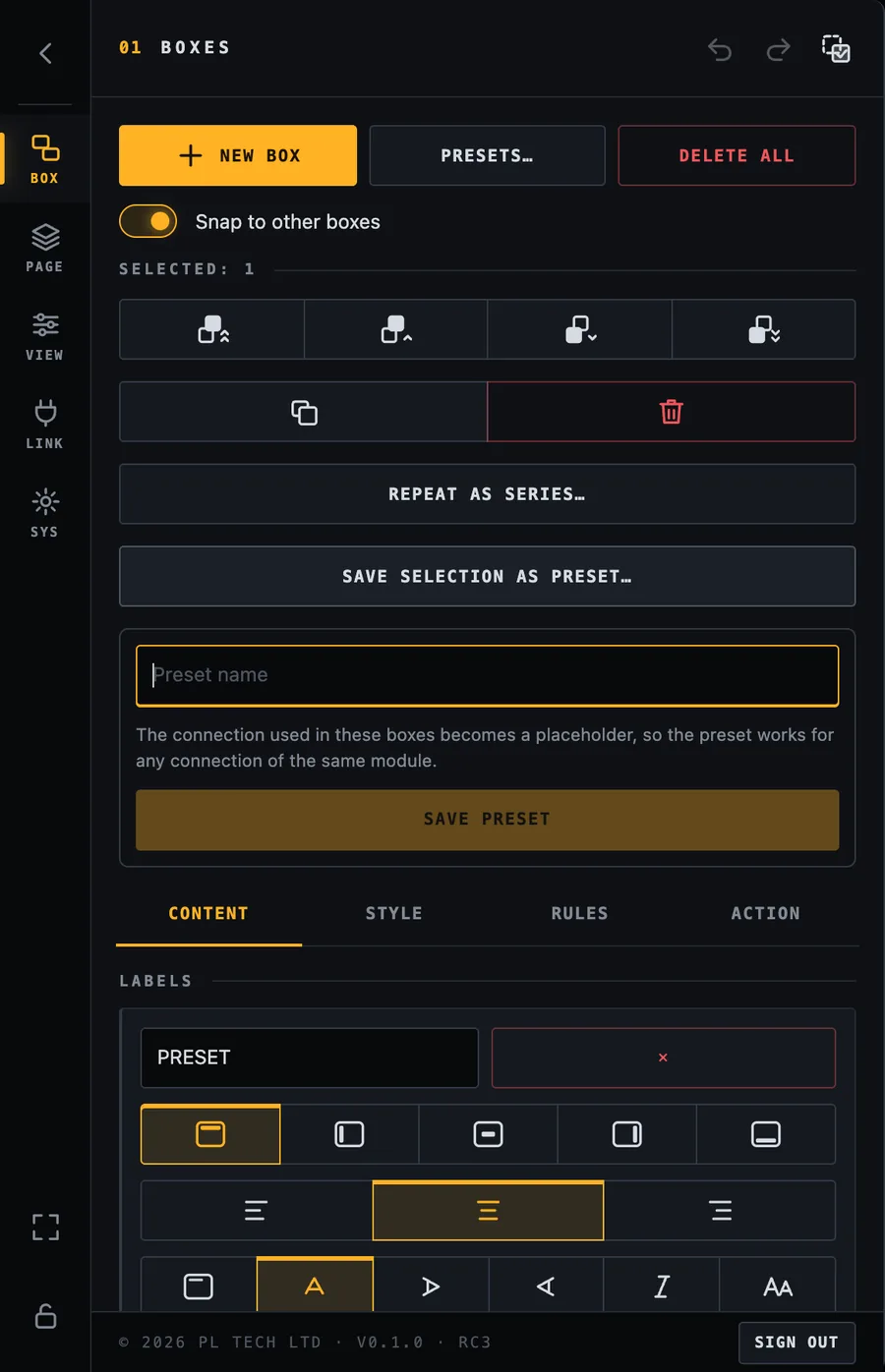This screenshot has width=885, height=1372.
Task: Click the left-pointing triangle icon
Action: coord(546,1286)
